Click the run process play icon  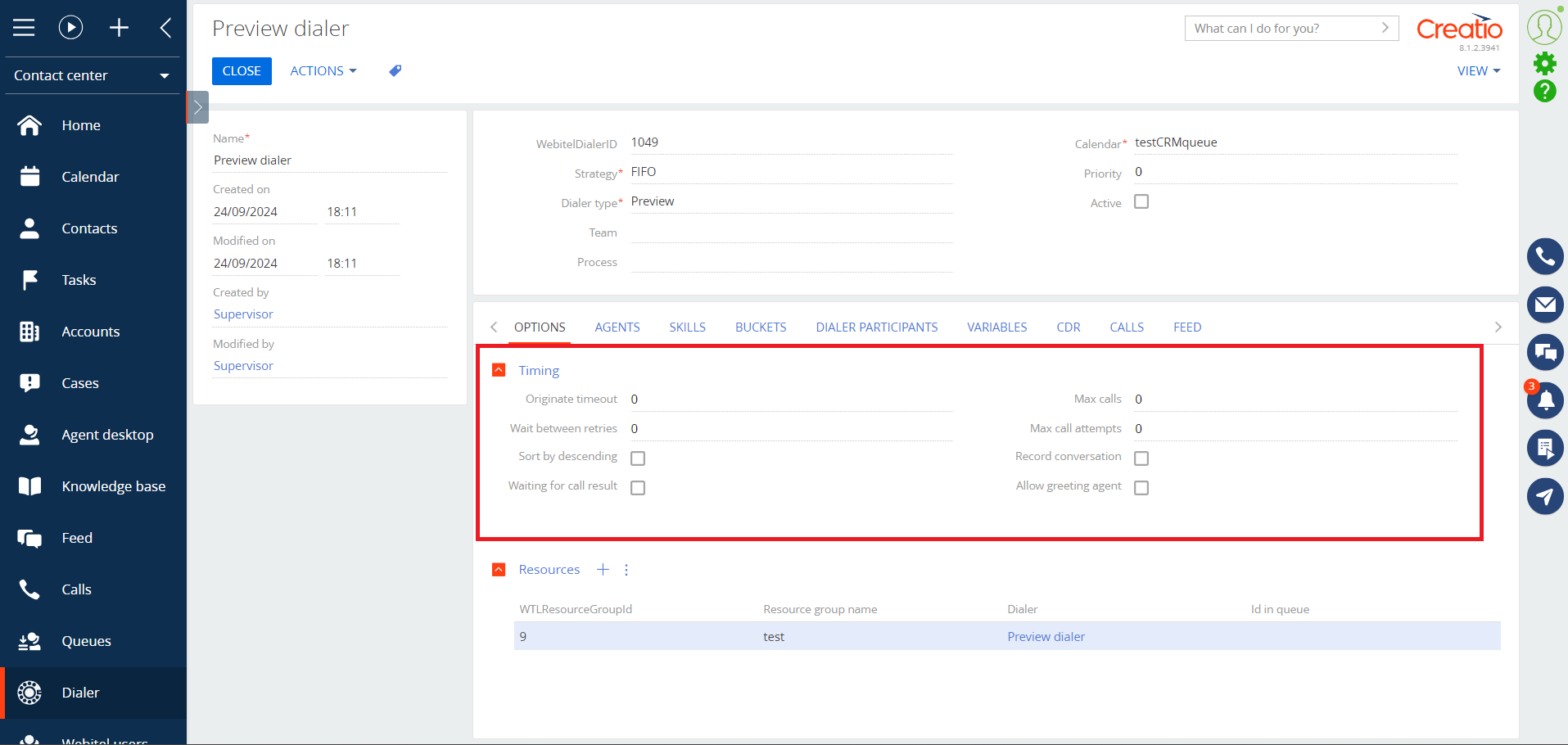(x=71, y=28)
